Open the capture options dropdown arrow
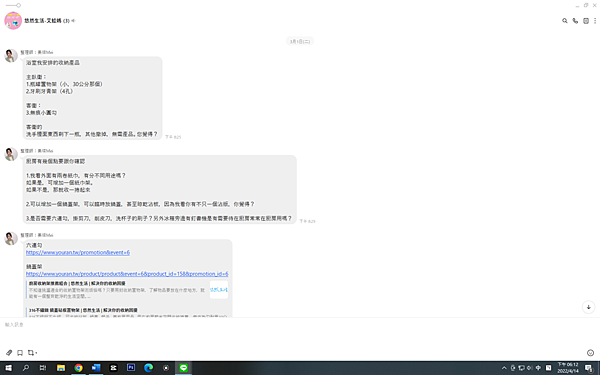 point(36,353)
